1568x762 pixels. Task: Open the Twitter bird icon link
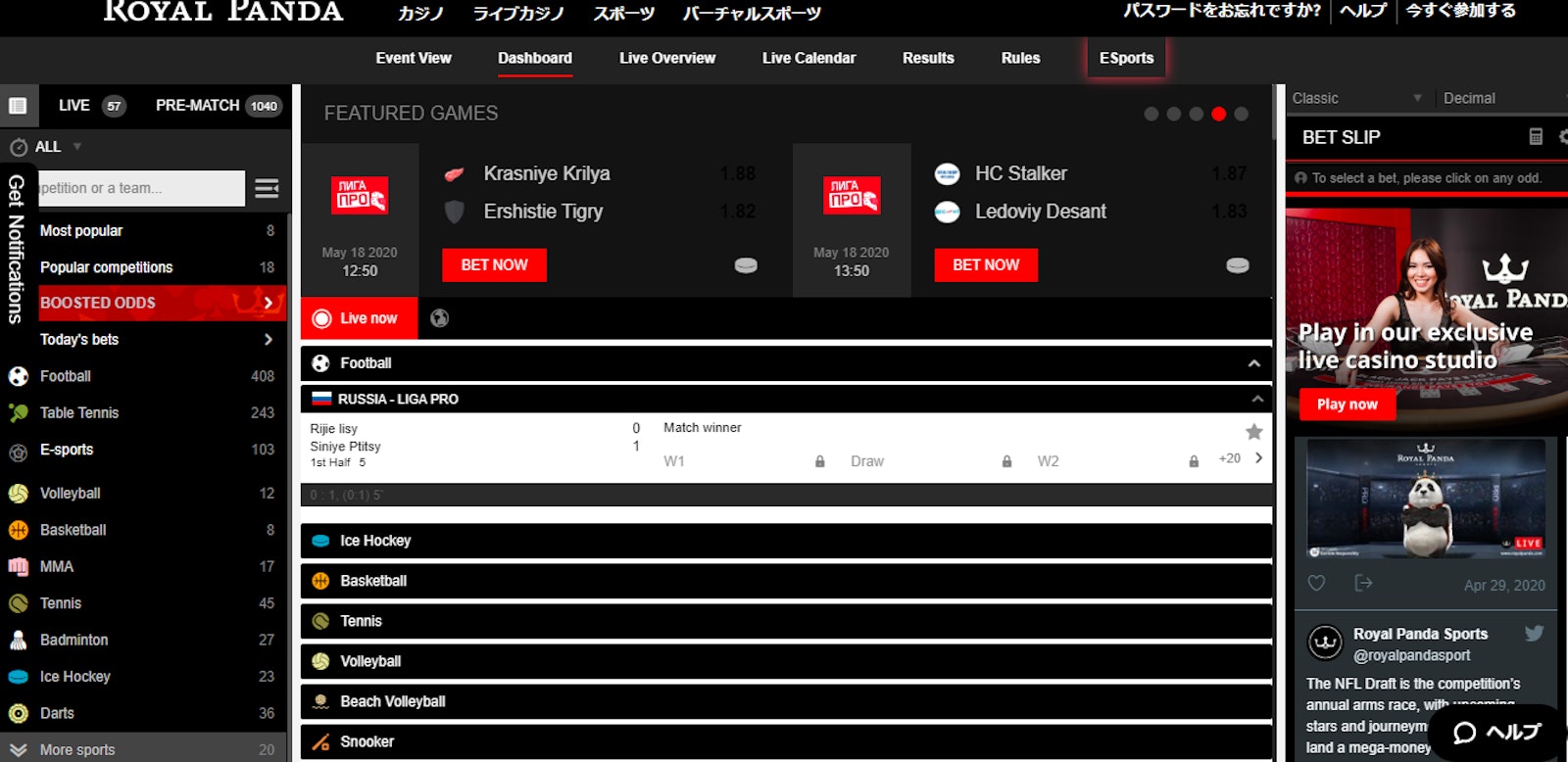[x=1534, y=634]
